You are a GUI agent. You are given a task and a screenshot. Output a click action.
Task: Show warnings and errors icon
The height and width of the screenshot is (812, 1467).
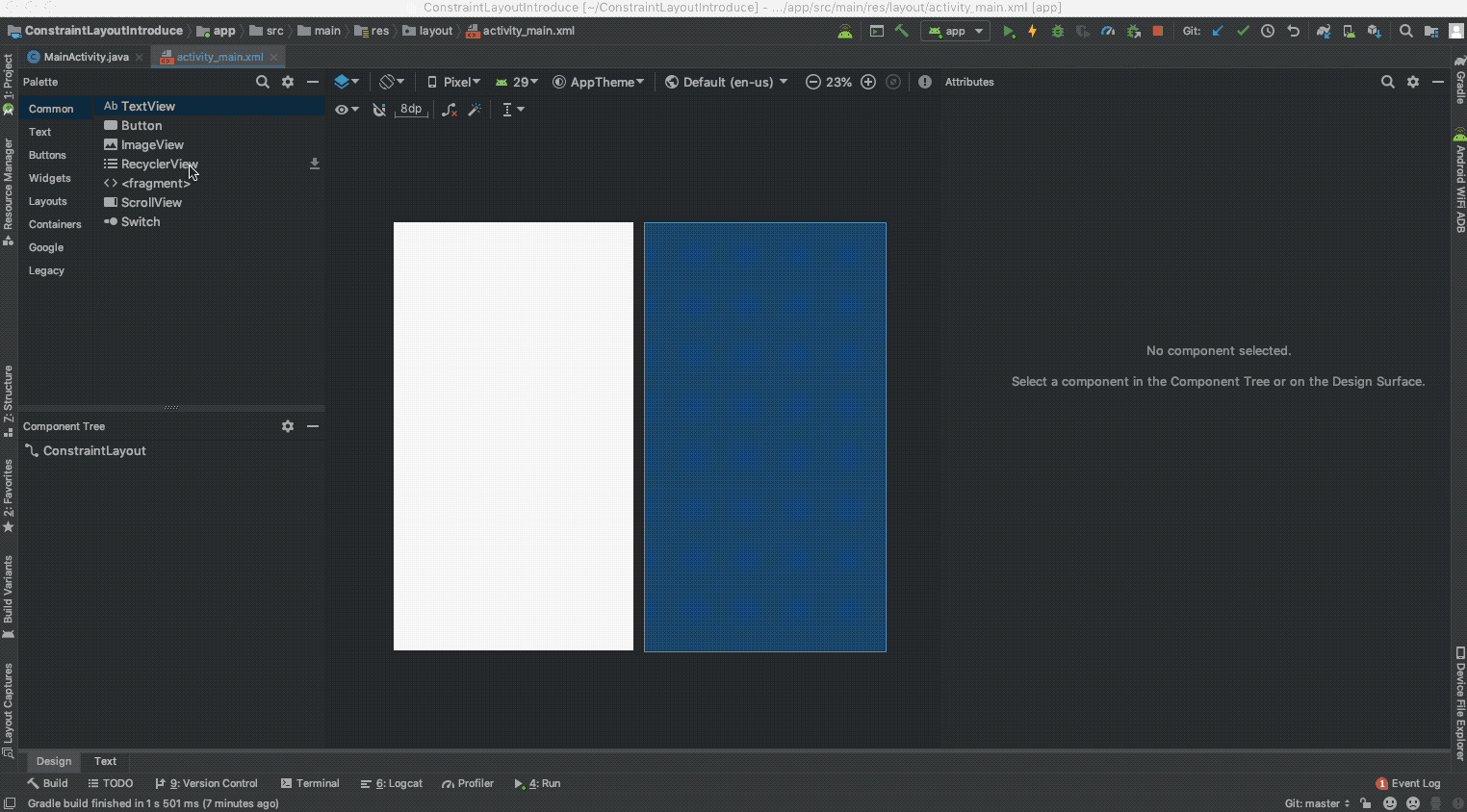925,82
